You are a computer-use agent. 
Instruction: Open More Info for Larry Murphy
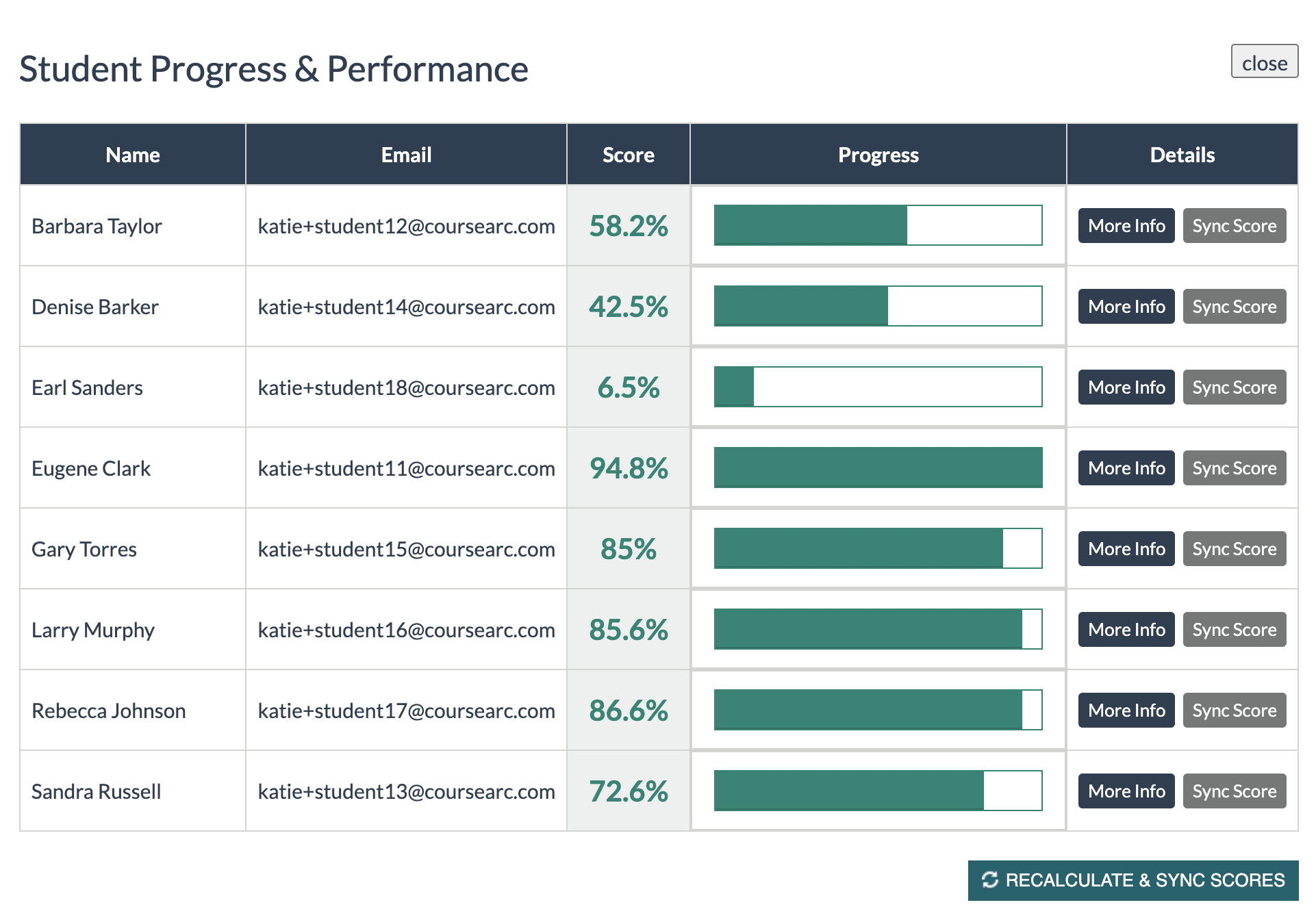coord(1126,629)
